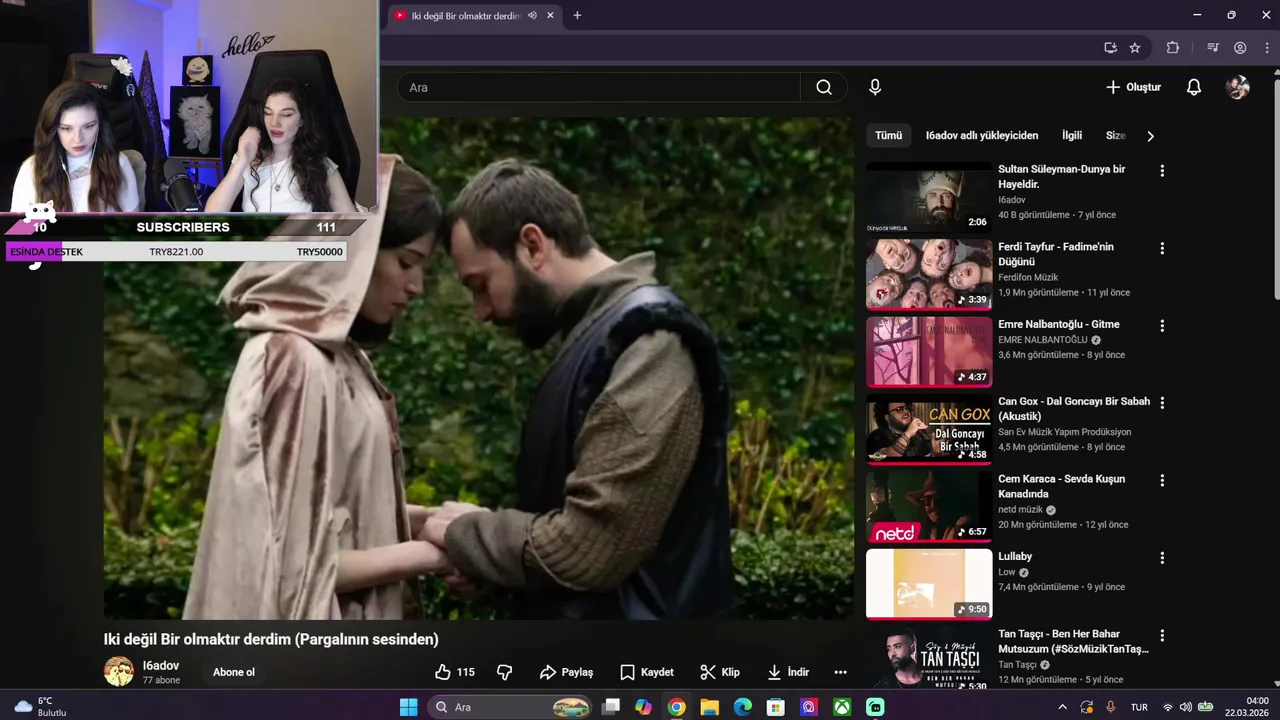Show hidden system tray icons
This screenshot has height=720, width=1280.
[x=1062, y=707]
